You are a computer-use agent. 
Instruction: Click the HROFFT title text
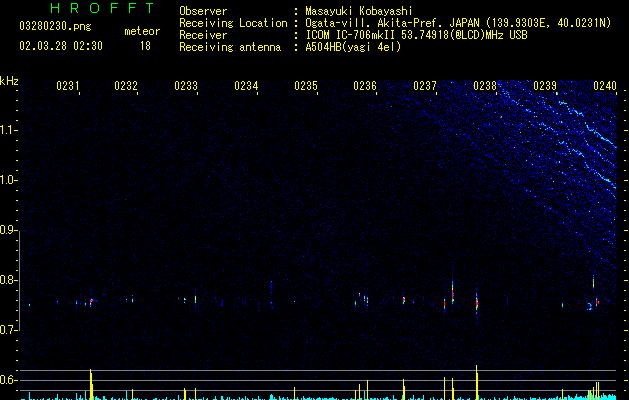103,8
